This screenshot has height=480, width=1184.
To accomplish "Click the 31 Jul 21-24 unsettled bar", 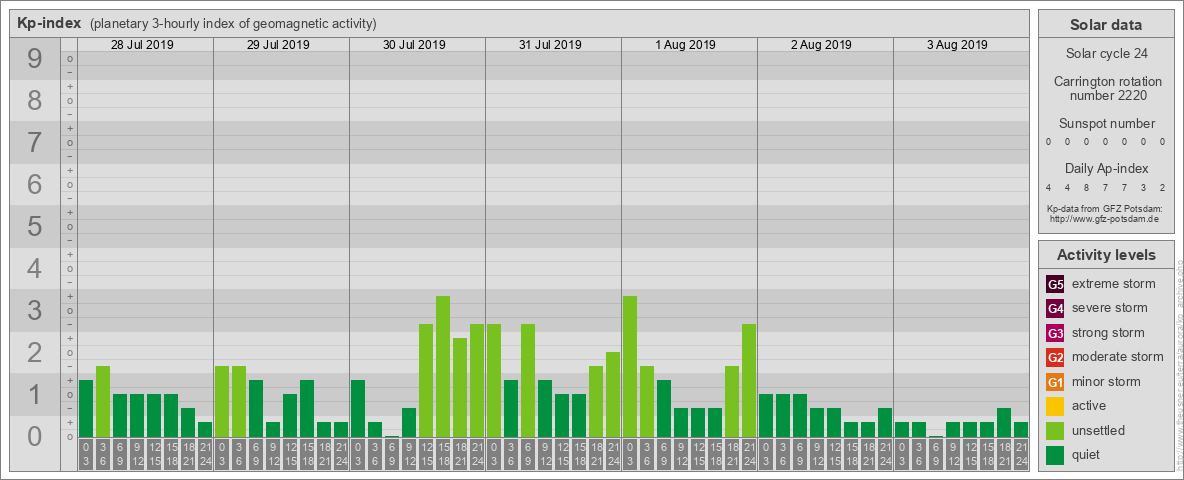I will (x=612, y=395).
